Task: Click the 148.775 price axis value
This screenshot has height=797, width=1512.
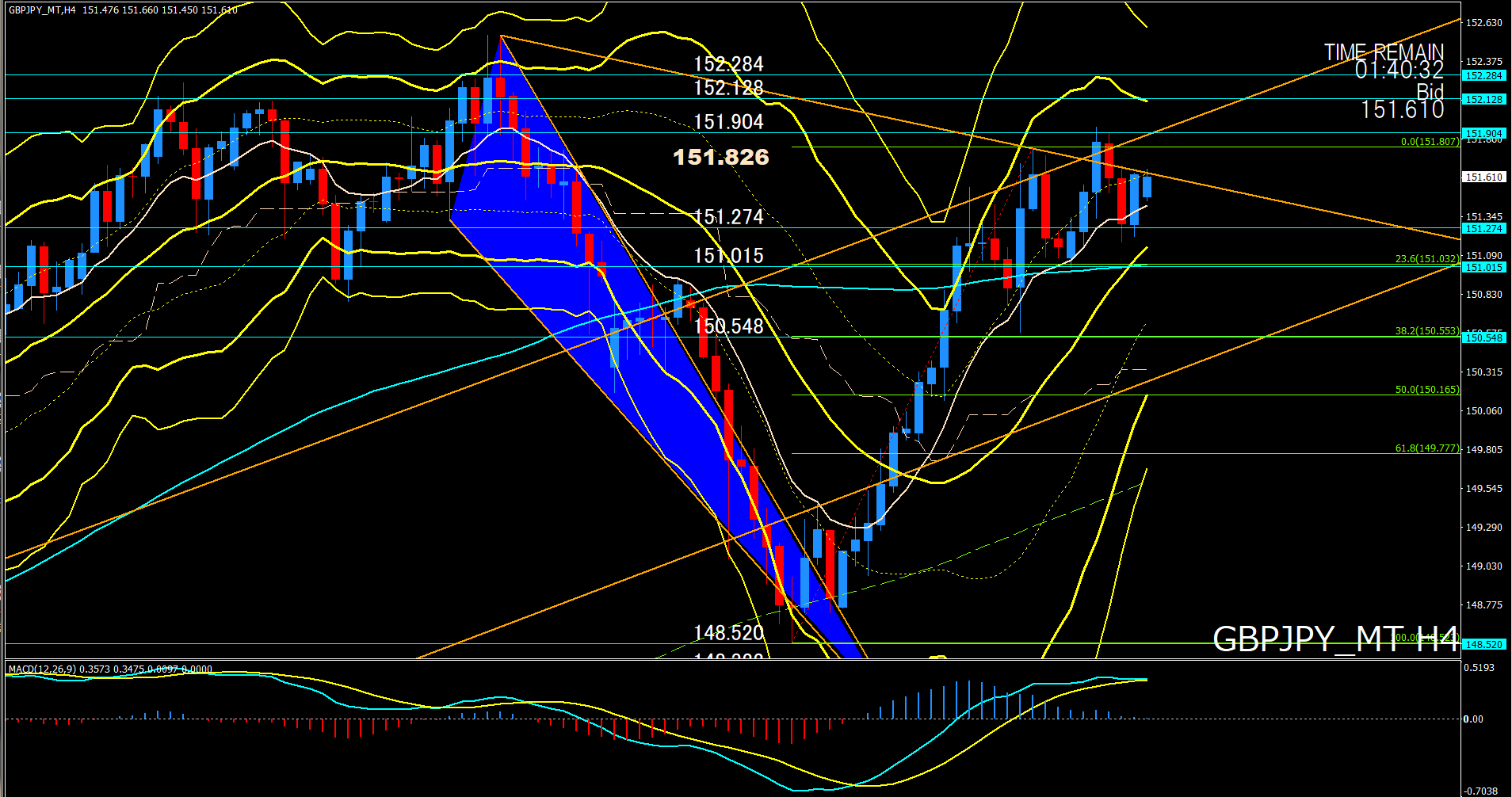Action: pyautogui.click(x=1483, y=605)
